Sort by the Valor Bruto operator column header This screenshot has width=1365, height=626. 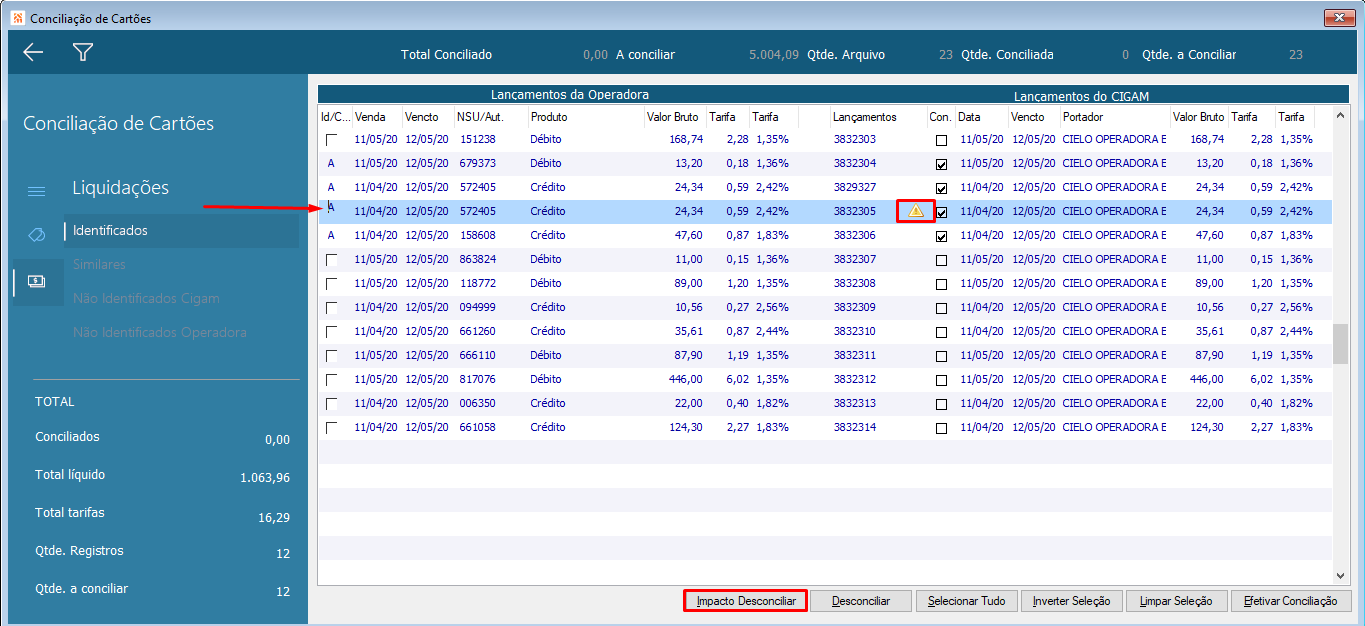click(673, 117)
